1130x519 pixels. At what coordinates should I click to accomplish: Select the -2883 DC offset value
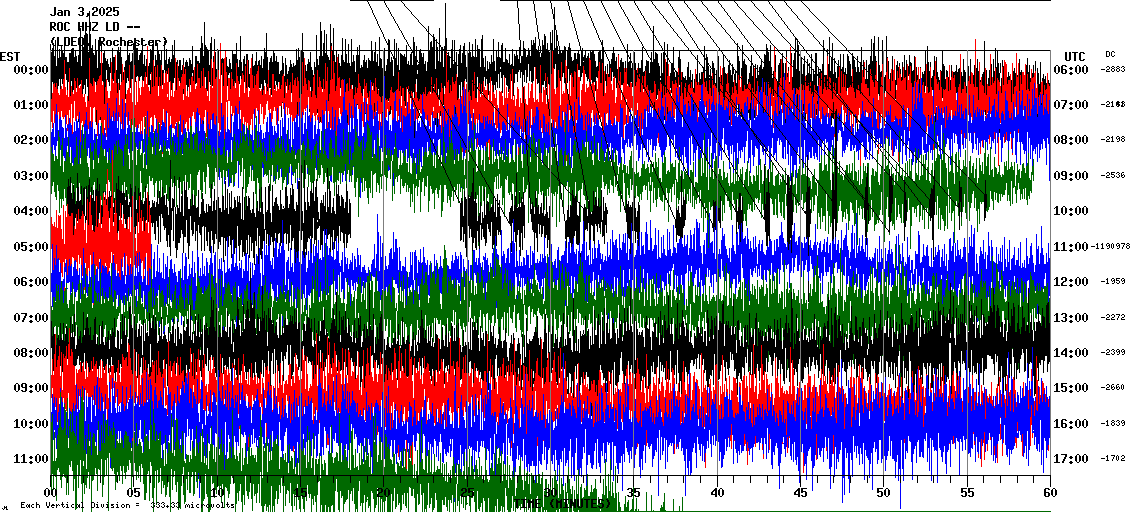(x=1113, y=70)
